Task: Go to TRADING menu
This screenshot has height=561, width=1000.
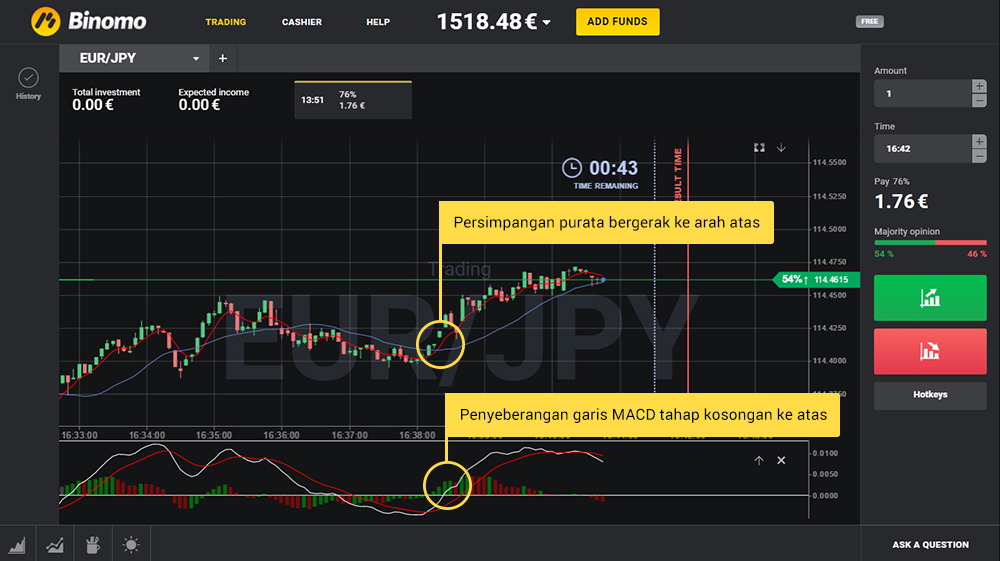Action: 226,22
